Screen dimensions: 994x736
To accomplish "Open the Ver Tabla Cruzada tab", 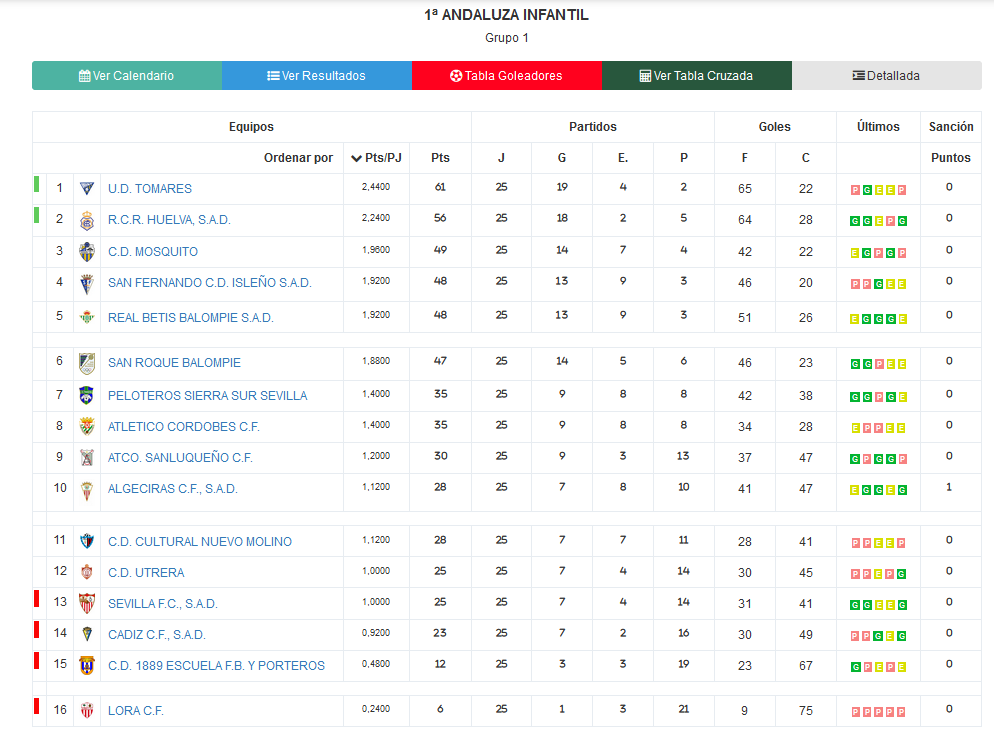I will (x=697, y=75).
